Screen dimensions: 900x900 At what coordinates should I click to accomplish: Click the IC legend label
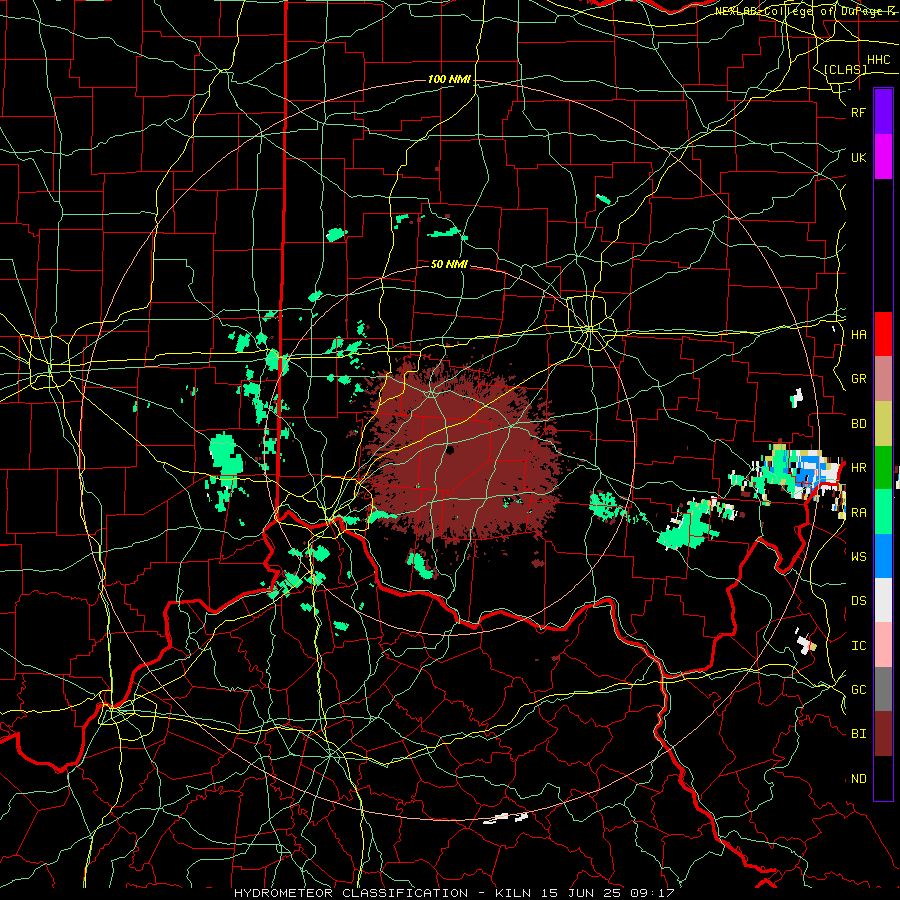[858, 646]
